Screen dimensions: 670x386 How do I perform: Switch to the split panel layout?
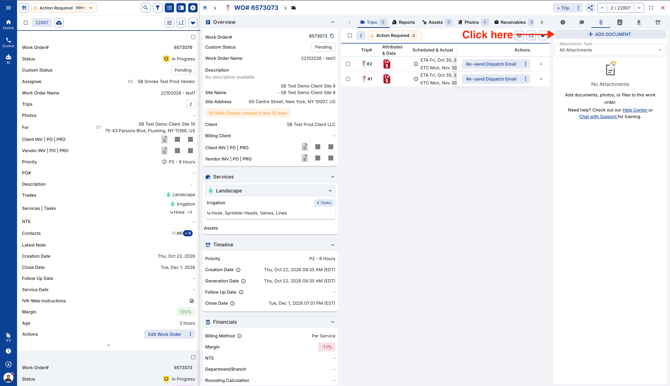[x=181, y=8]
